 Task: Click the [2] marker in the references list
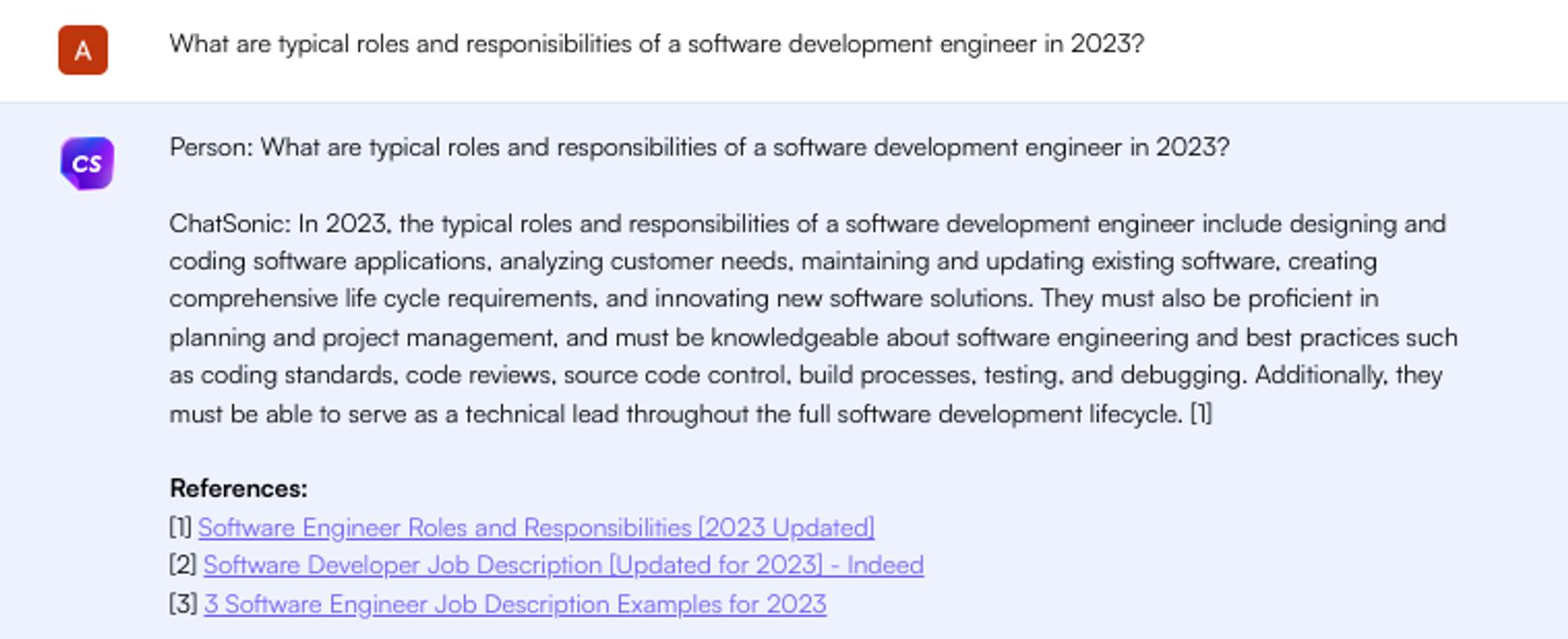(x=183, y=565)
